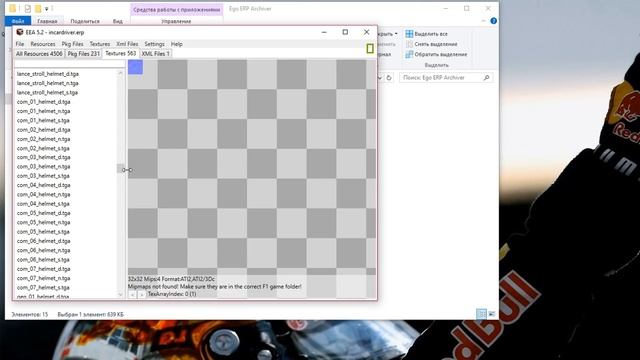The image size is (640, 360).
Task: Select lance_stroll_helmet_n.tga
Action: tap(48, 83)
